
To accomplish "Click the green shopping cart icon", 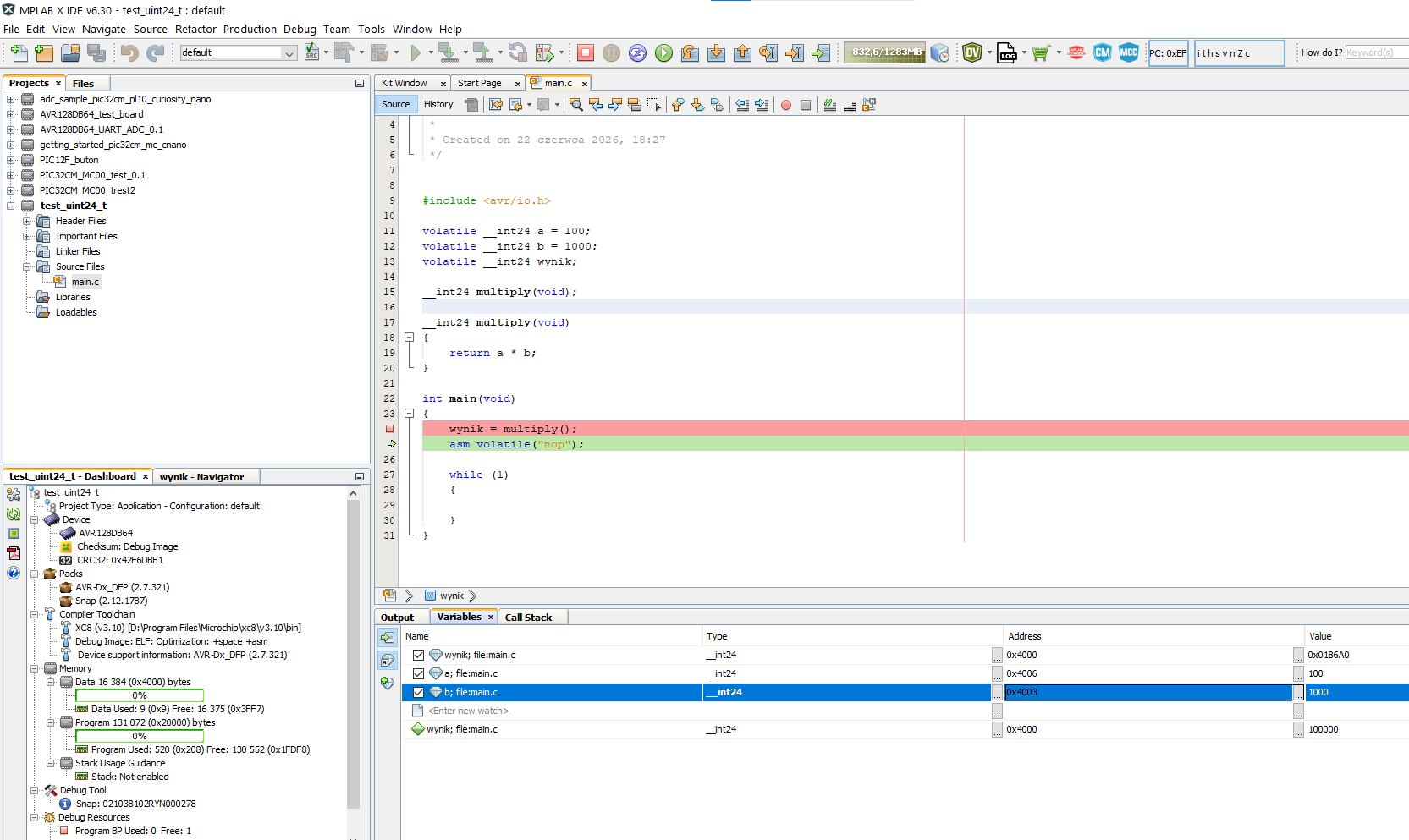I will pyautogui.click(x=1041, y=52).
